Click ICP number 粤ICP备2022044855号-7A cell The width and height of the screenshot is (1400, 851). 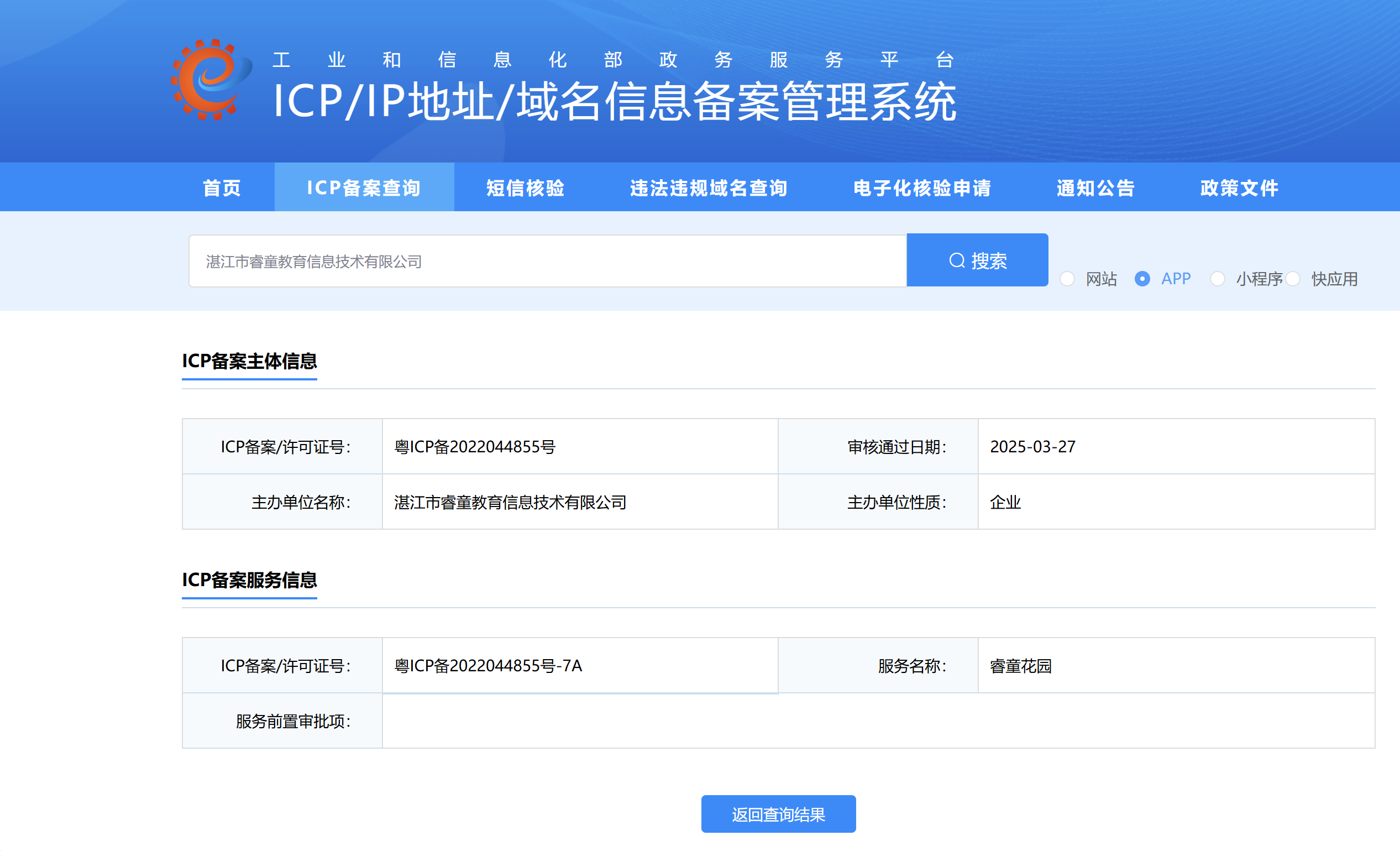click(x=488, y=666)
